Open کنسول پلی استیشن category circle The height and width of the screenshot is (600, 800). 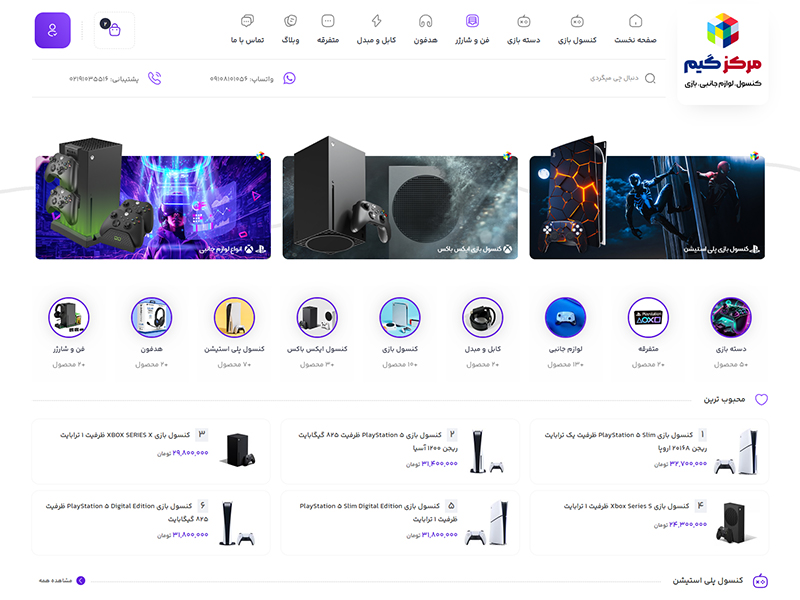pos(234,317)
